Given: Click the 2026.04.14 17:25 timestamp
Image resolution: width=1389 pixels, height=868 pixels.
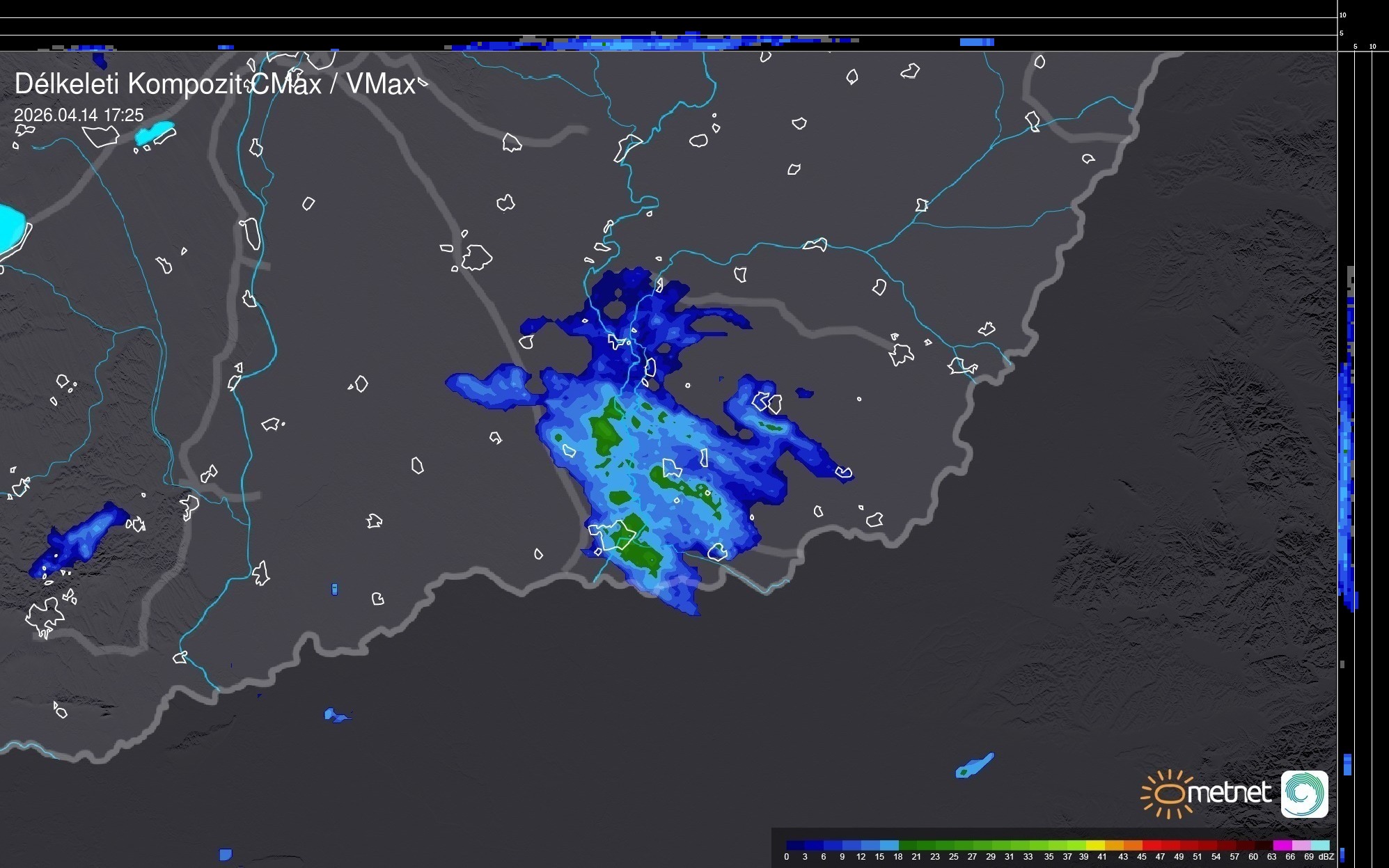Looking at the screenshot, I should pyautogui.click(x=79, y=115).
